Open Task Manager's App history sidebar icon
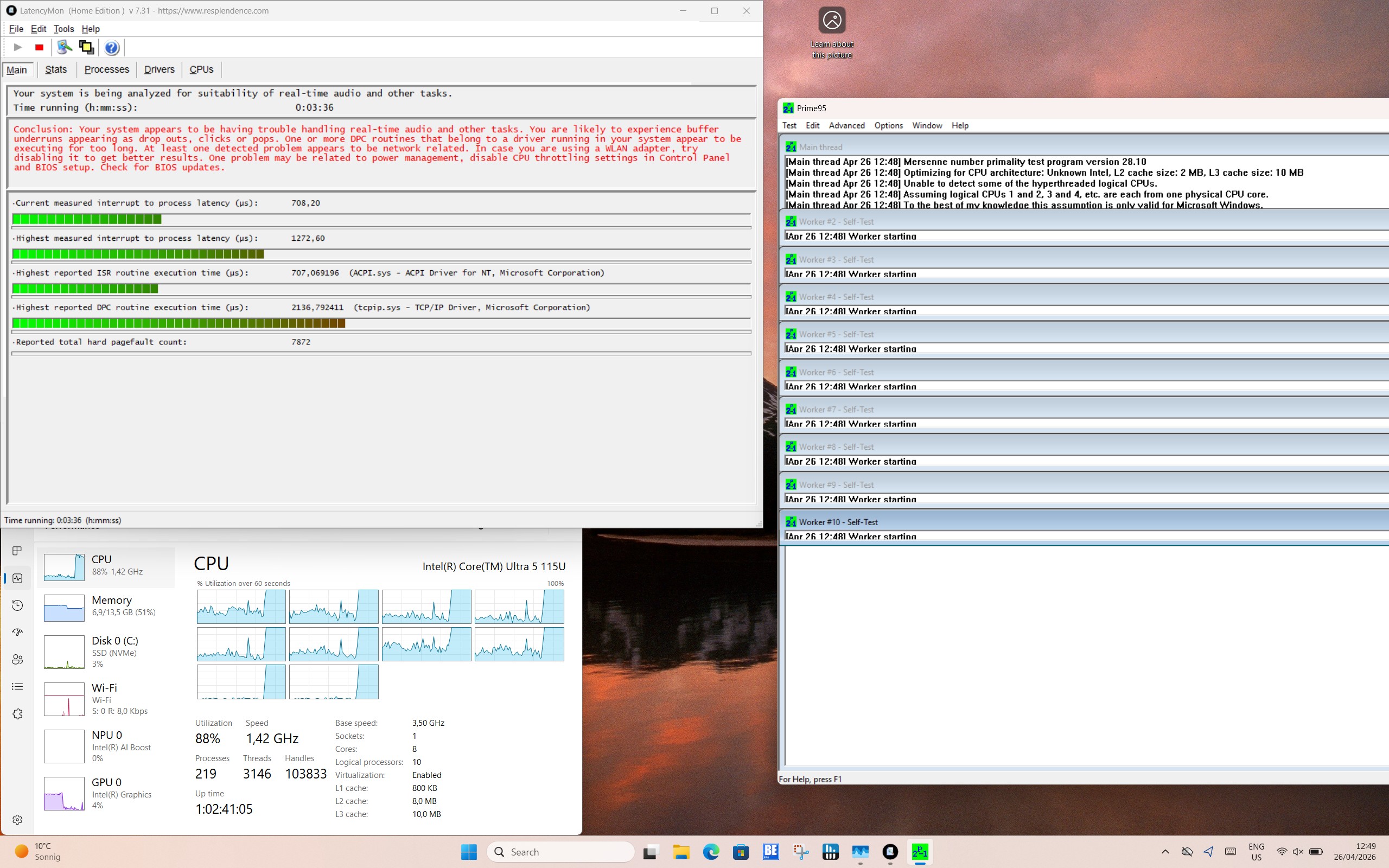 [x=17, y=605]
